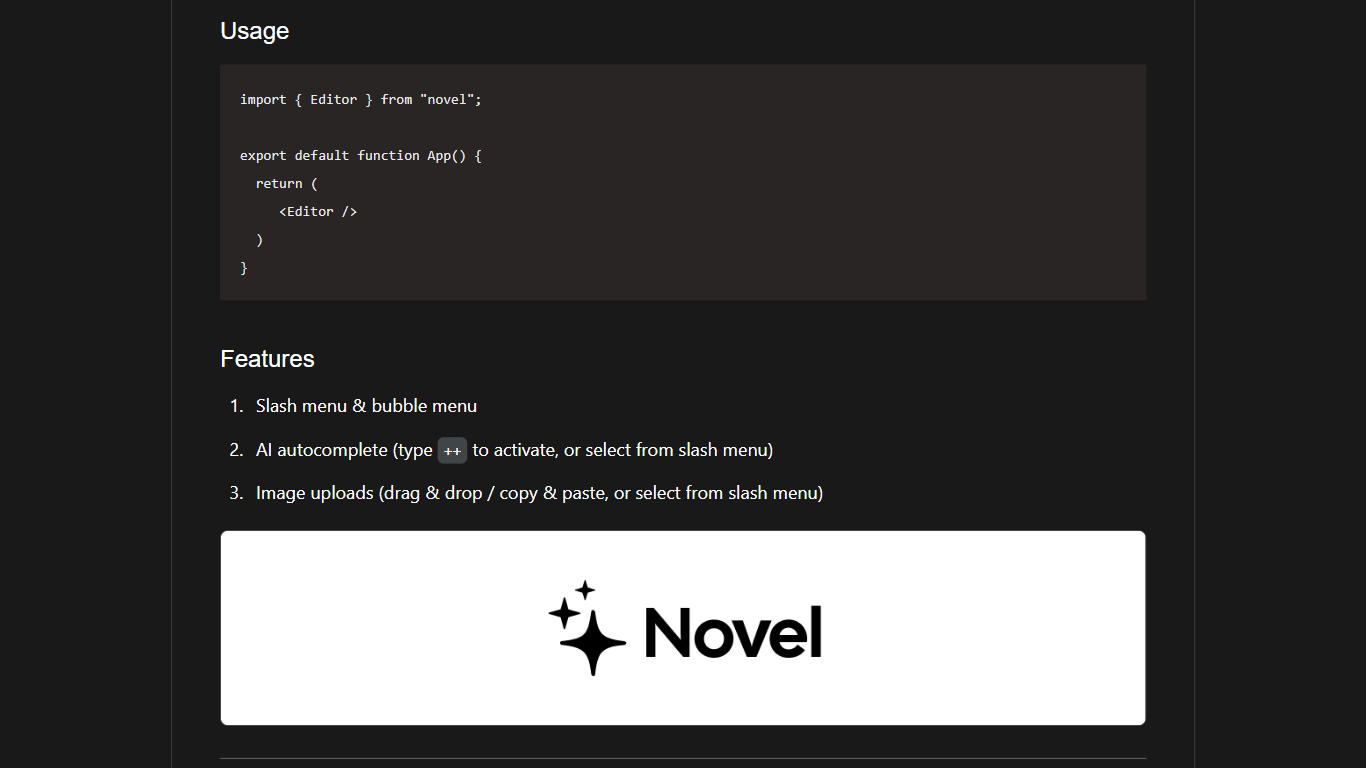
Task: Click the Slash menu & bubble menu item
Action: tap(366, 406)
